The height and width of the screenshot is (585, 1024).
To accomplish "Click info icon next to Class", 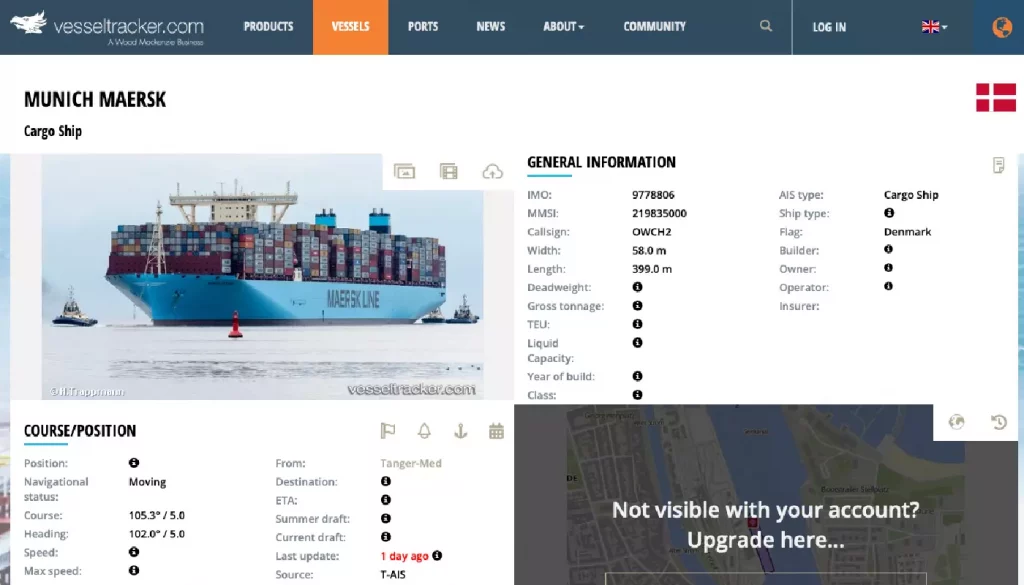I will (637, 394).
